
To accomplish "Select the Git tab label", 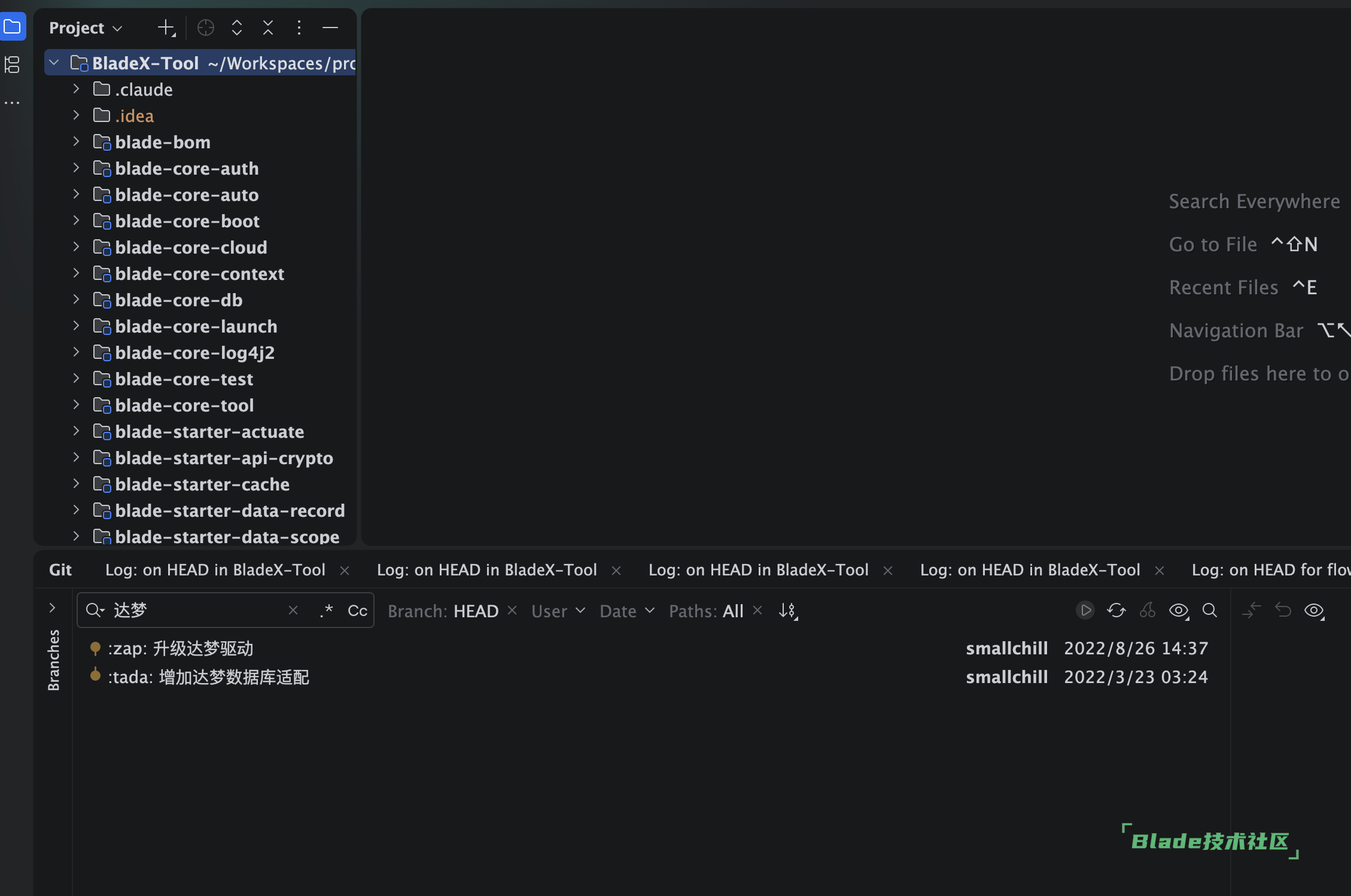I will (60, 570).
